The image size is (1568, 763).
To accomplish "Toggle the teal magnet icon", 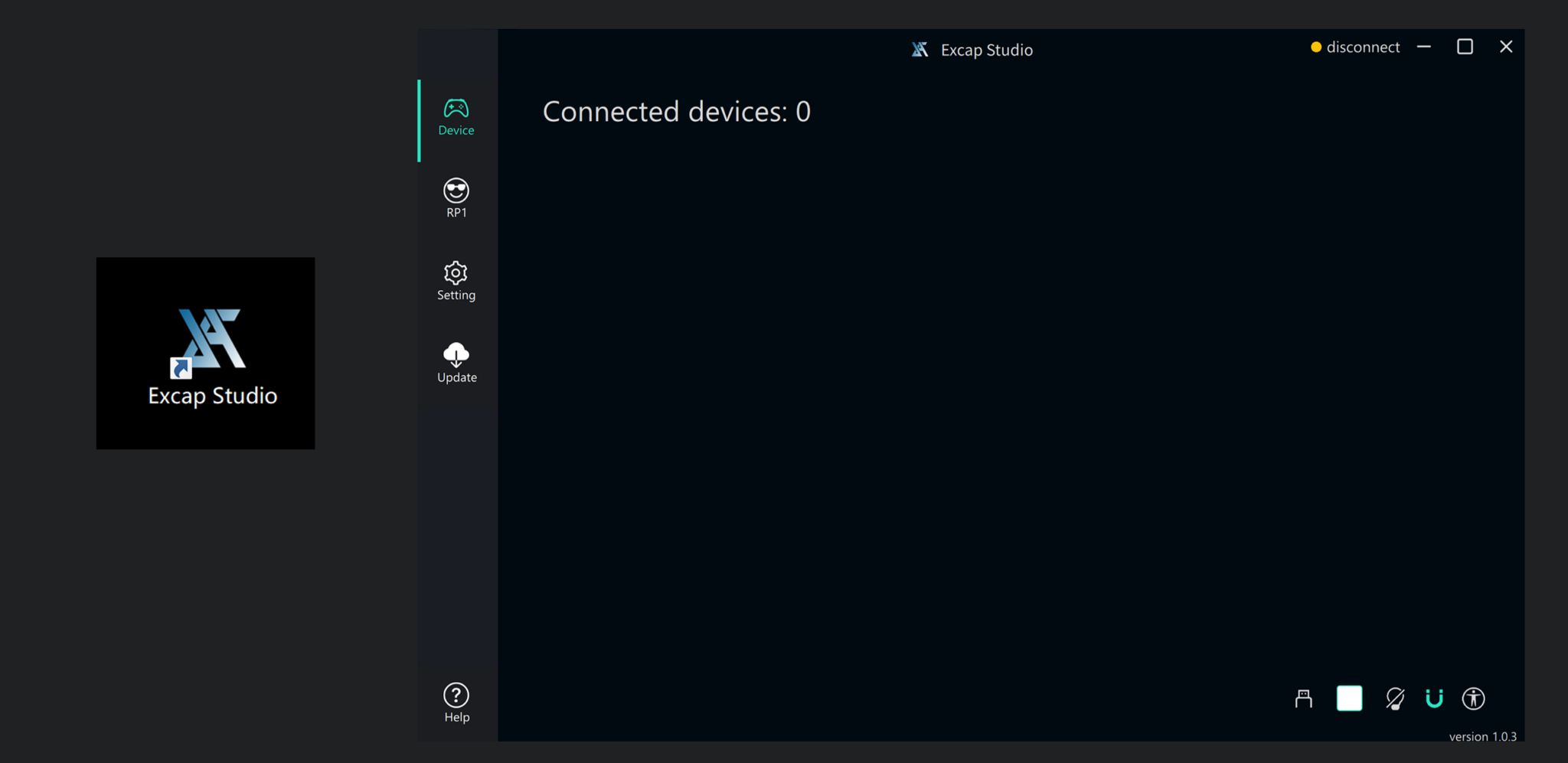I will pyautogui.click(x=1434, y=699).
